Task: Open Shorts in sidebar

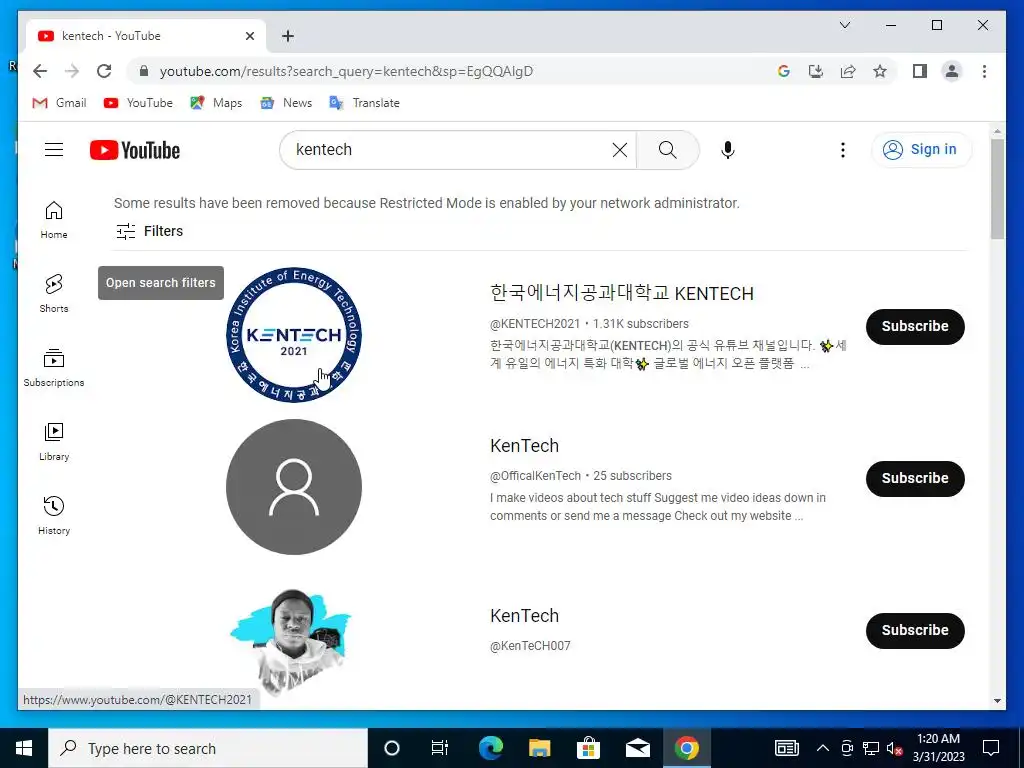Action: (x=54, y=293)
